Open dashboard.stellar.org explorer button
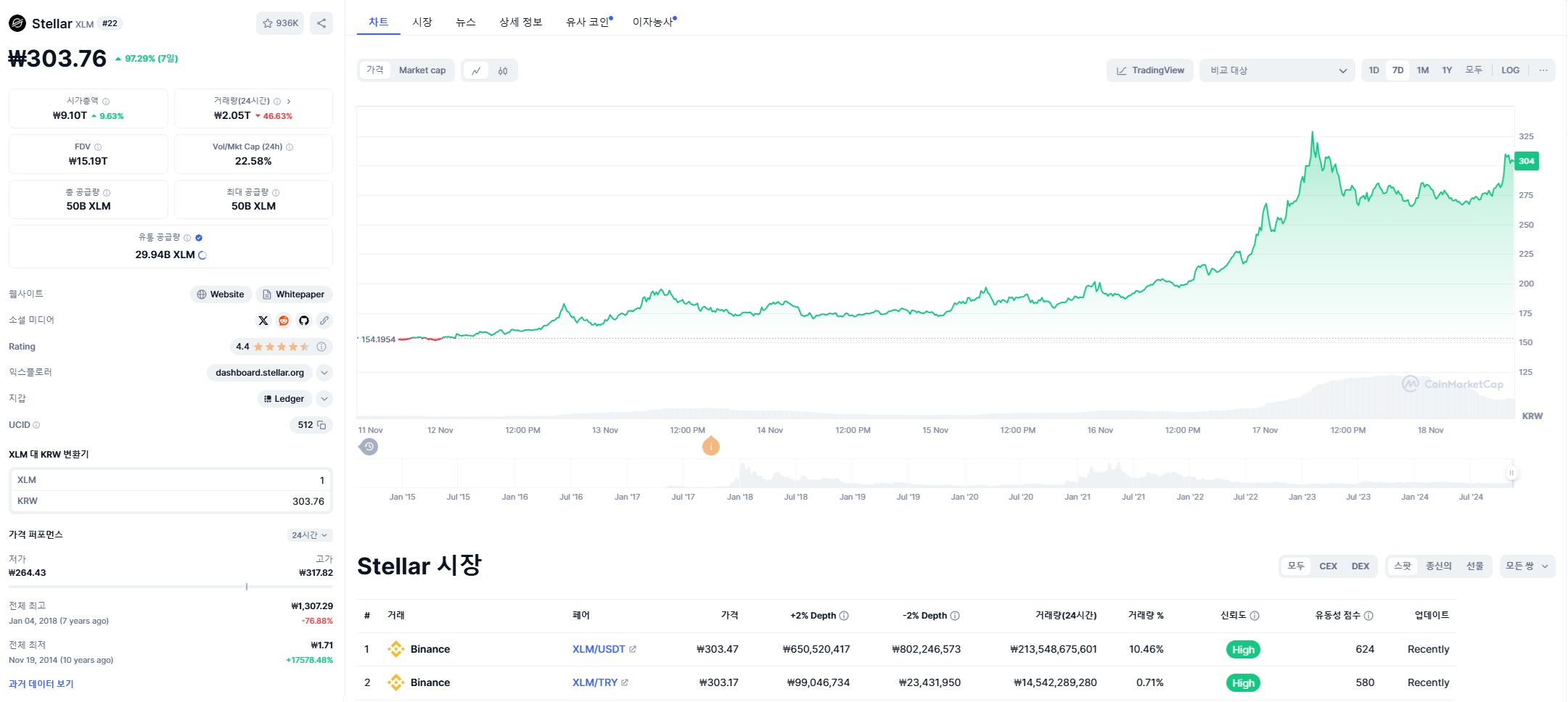1568x702 pixels. pyautogui.click(x=260, y=373)
